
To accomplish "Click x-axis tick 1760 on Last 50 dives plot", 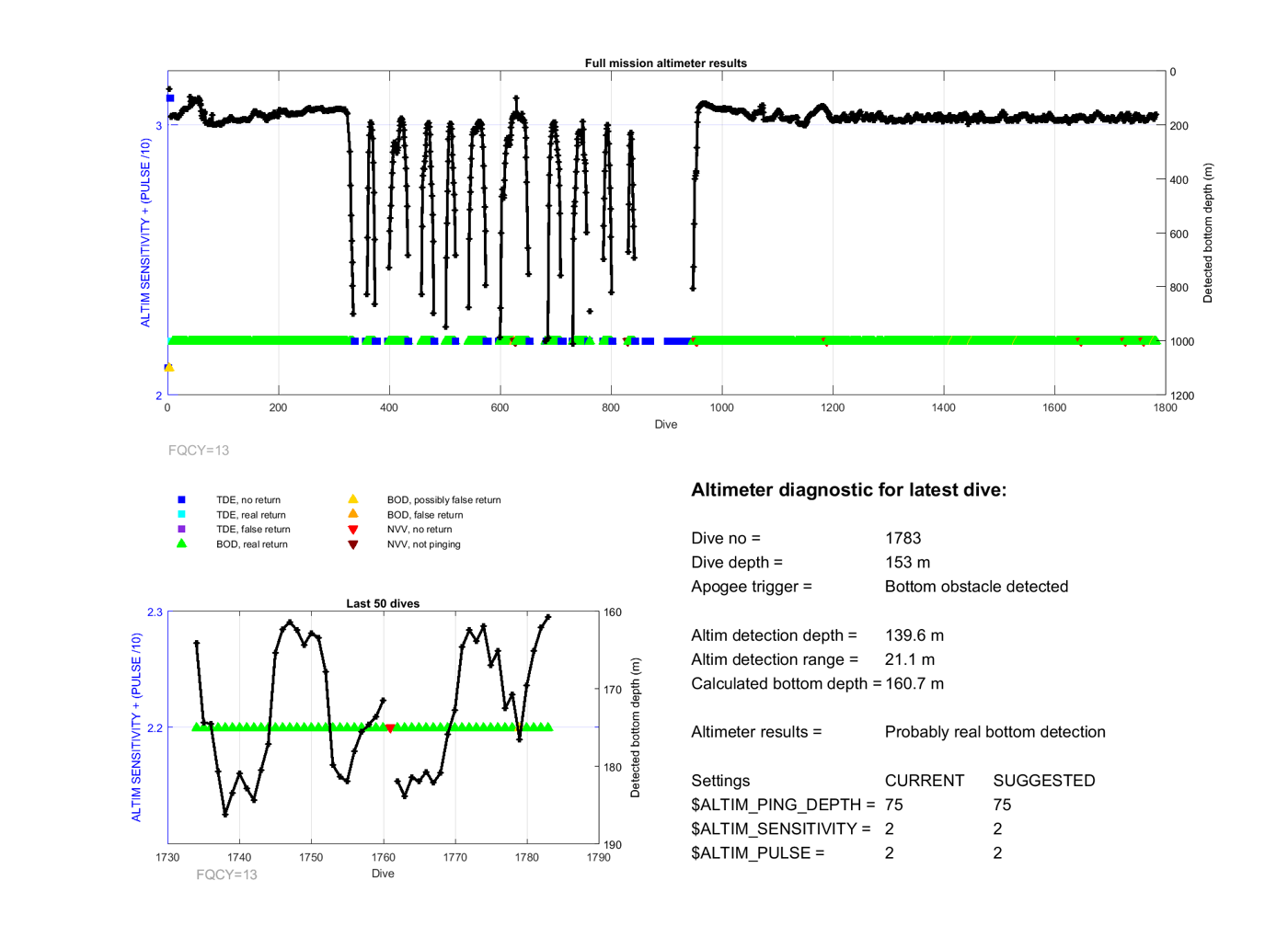I will coord(383,857).
